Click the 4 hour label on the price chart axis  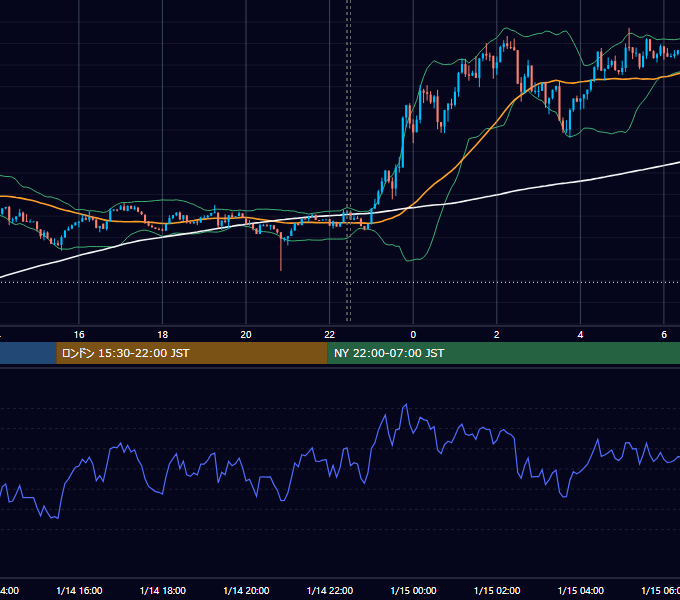(580, 335)
